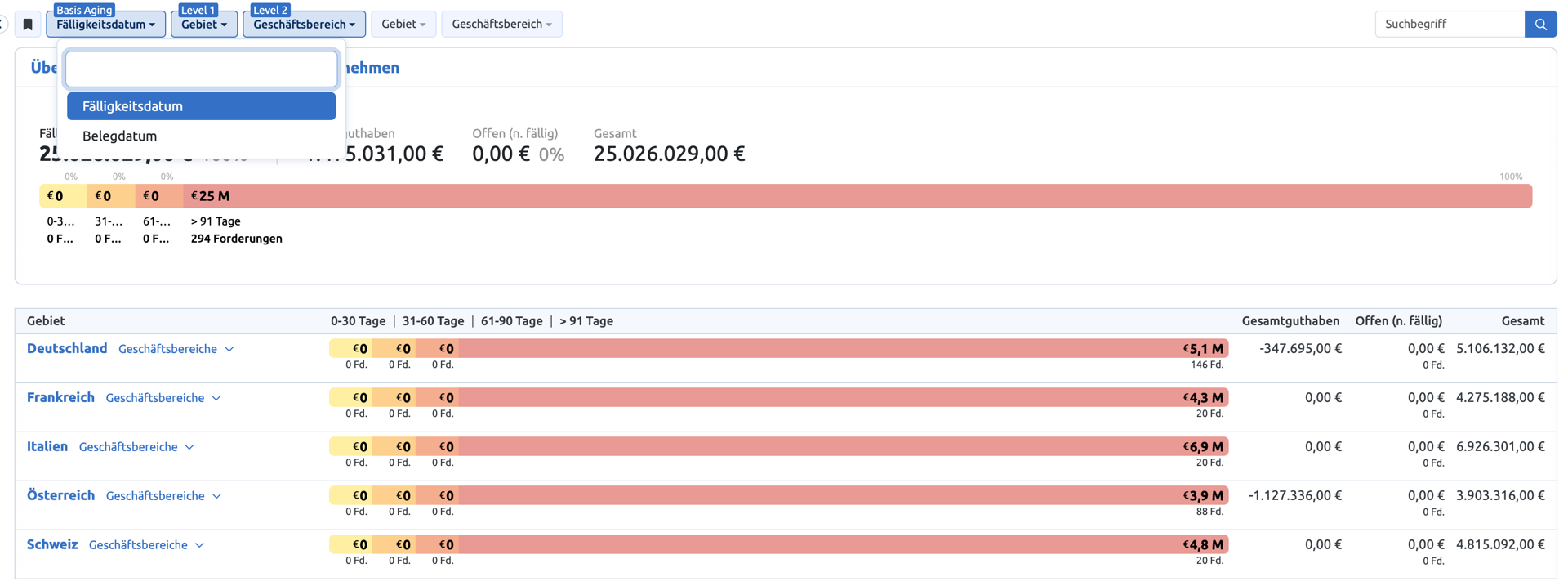The image size is (1568, 586).
Task: Click the Offen (n. fällig) column header
Action: pos(1399,321)
